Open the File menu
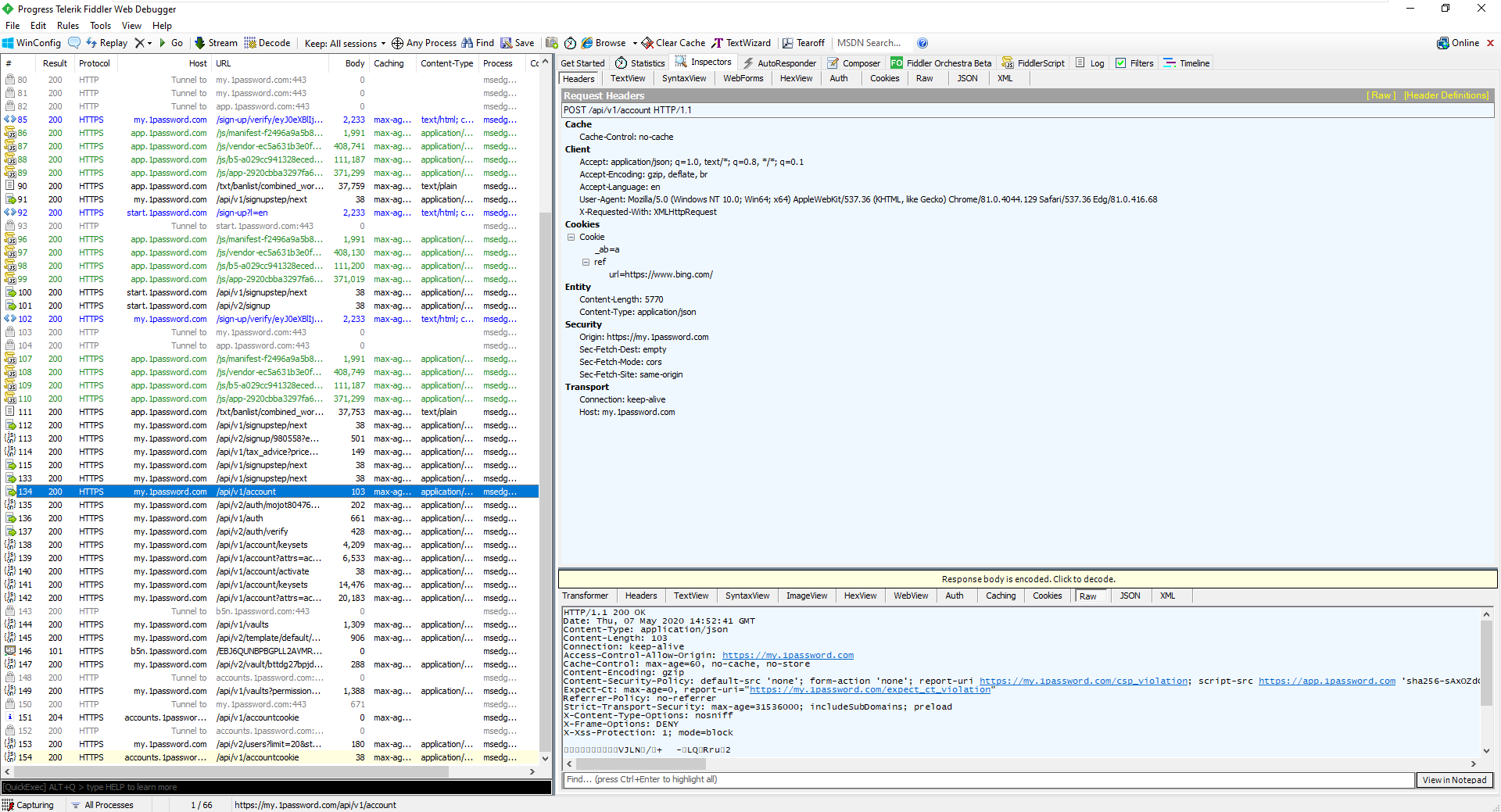The height and width of the screenshot is (812, 1501). click(x=13, y=26)
